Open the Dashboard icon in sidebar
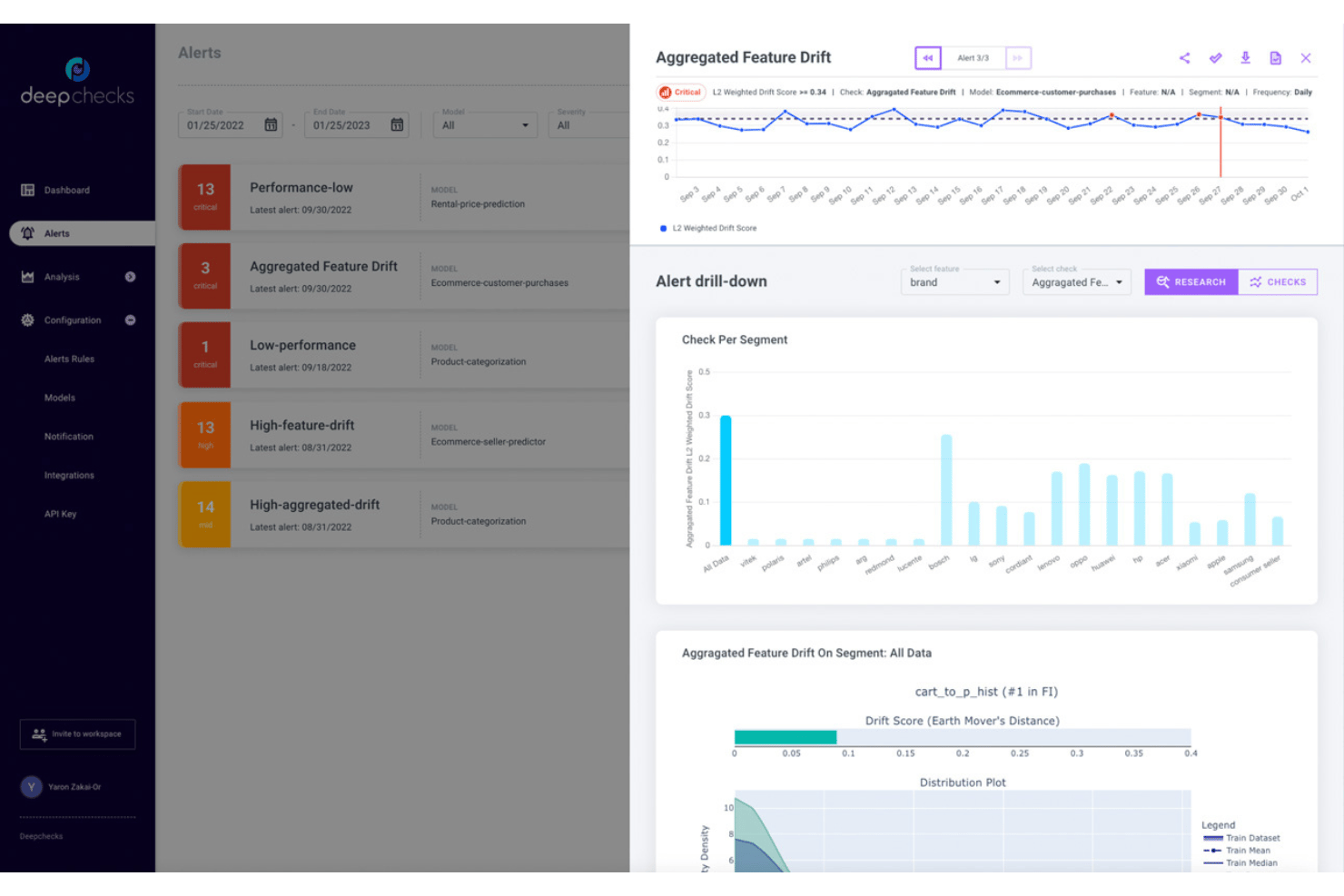The width and height of the screenshot is (1344, 896). coord(28,190)
